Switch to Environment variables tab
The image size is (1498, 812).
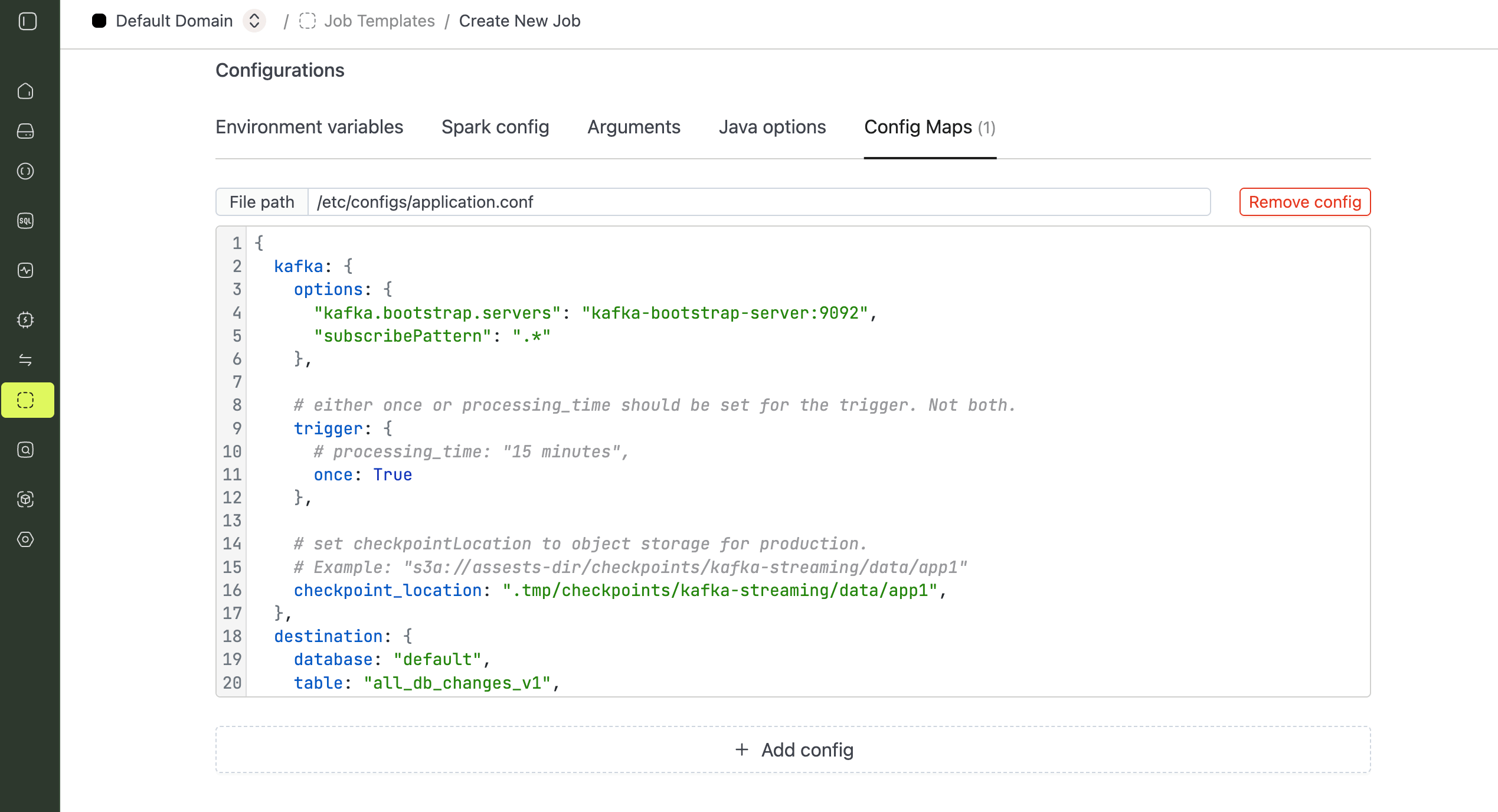tap(309, 127)
